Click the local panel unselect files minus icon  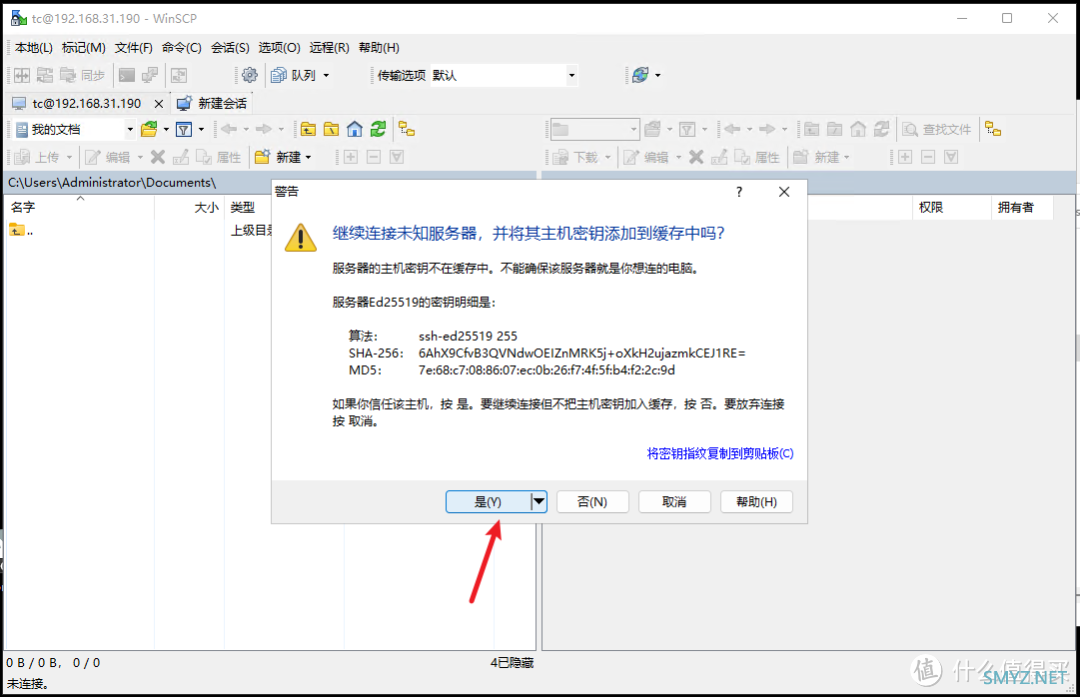pos(373,157)
